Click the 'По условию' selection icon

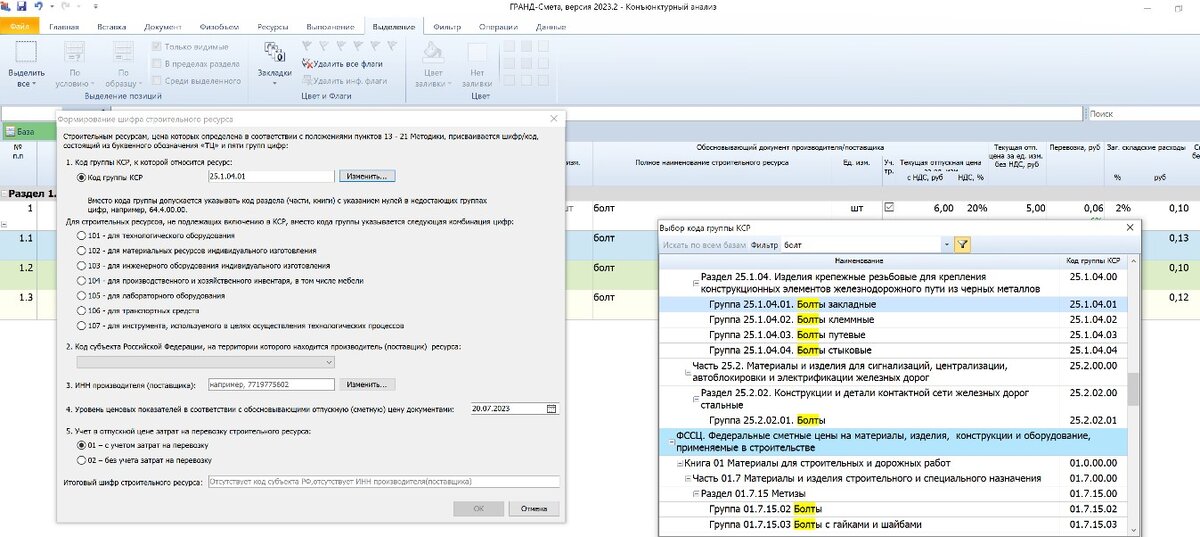click(x=76, y=52)
